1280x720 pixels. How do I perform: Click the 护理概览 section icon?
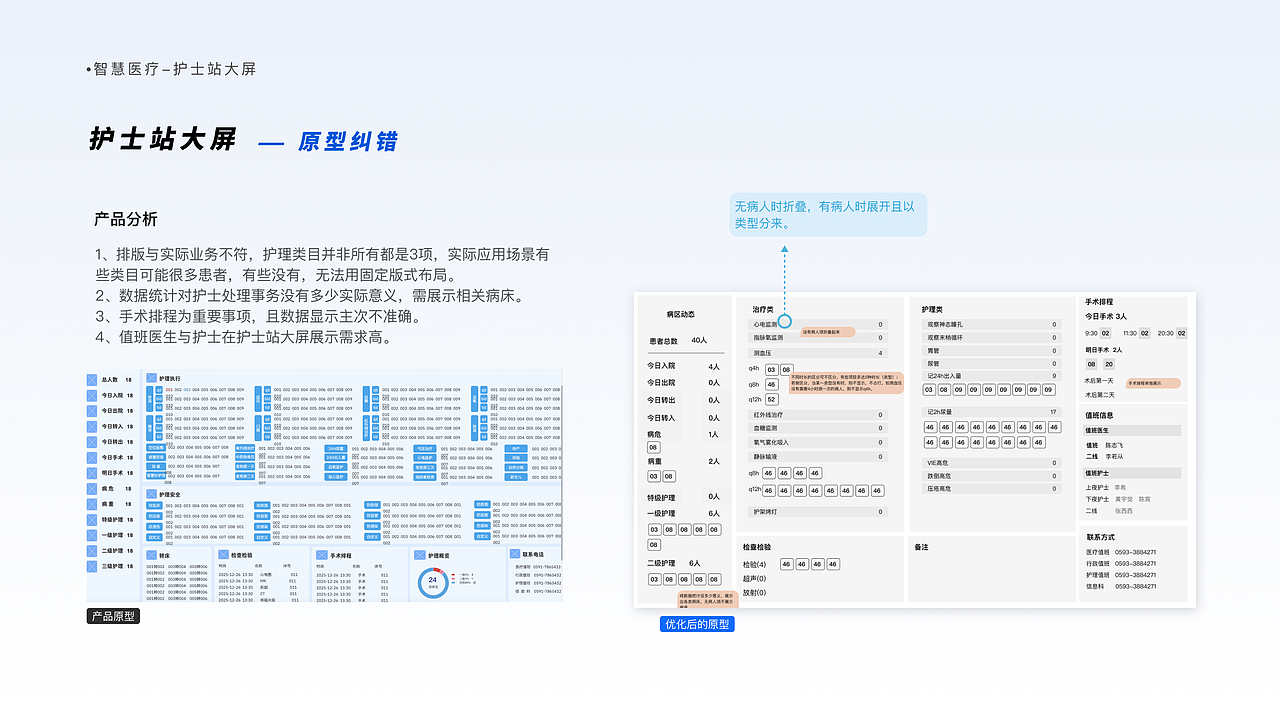420,555
